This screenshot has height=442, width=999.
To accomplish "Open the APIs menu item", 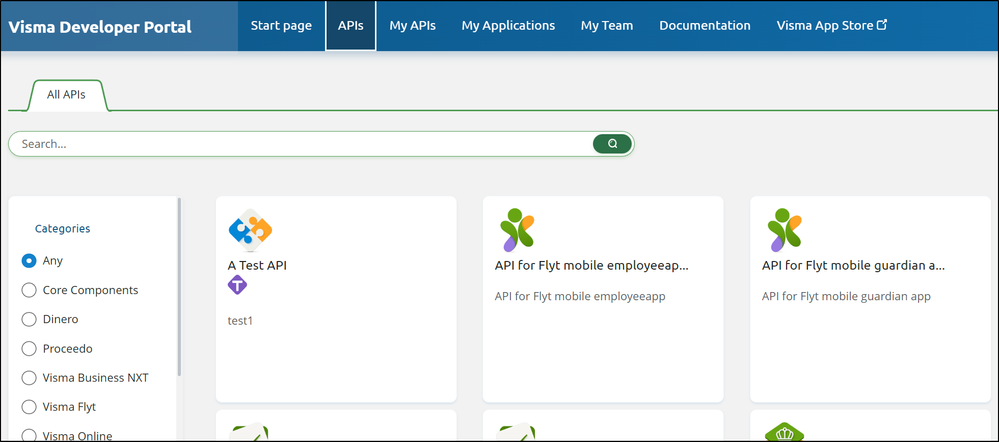I will click(x=350, y=25).
